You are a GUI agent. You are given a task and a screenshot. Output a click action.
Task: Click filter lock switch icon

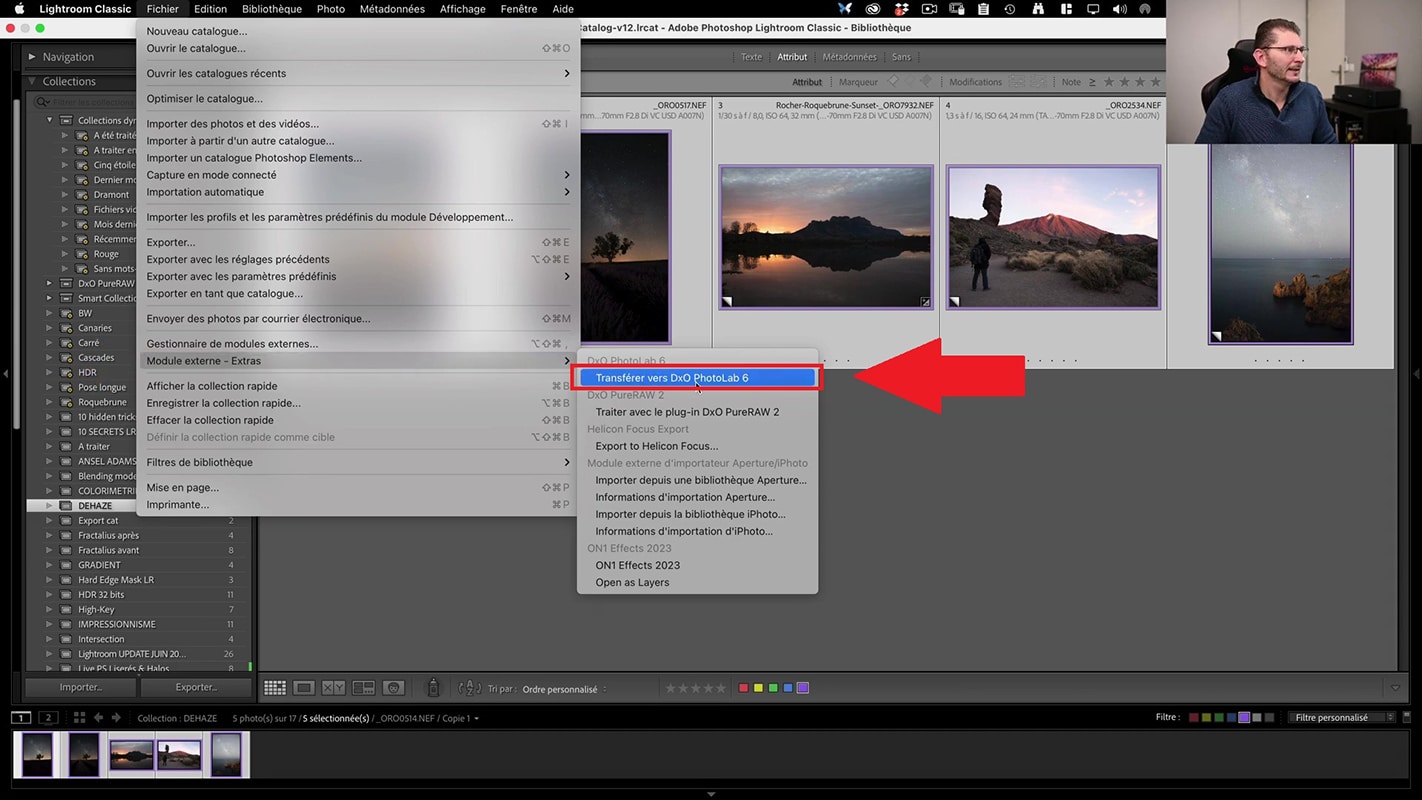1407,717
